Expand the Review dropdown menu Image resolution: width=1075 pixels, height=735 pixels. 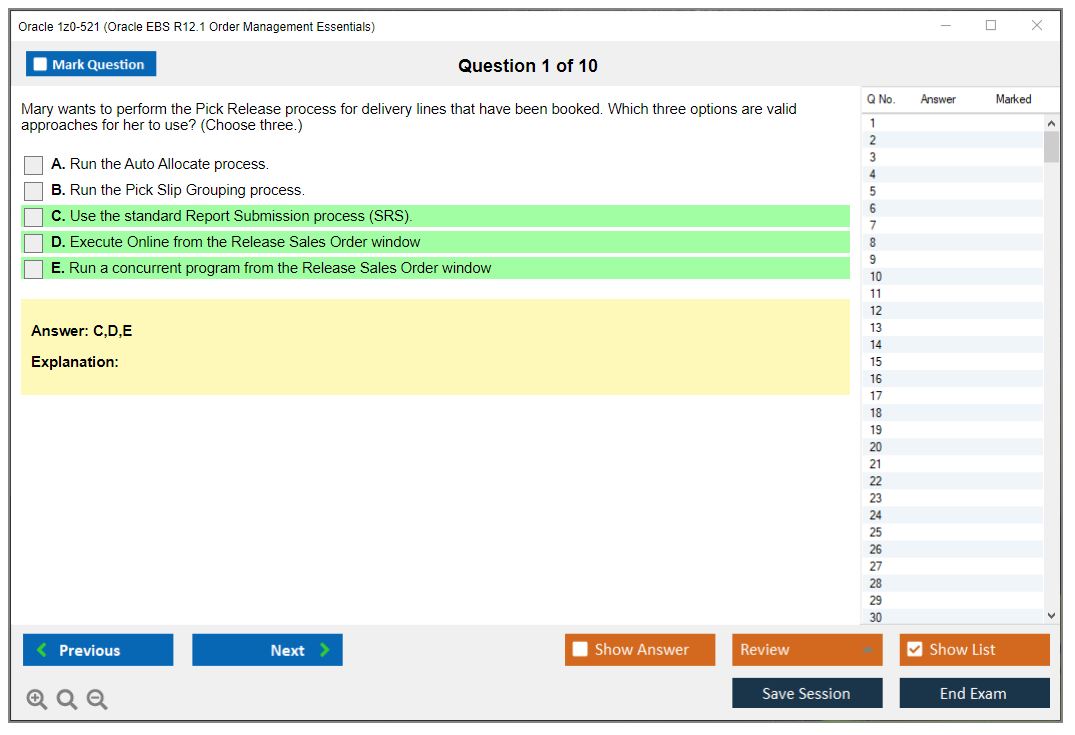click(867, 650)
